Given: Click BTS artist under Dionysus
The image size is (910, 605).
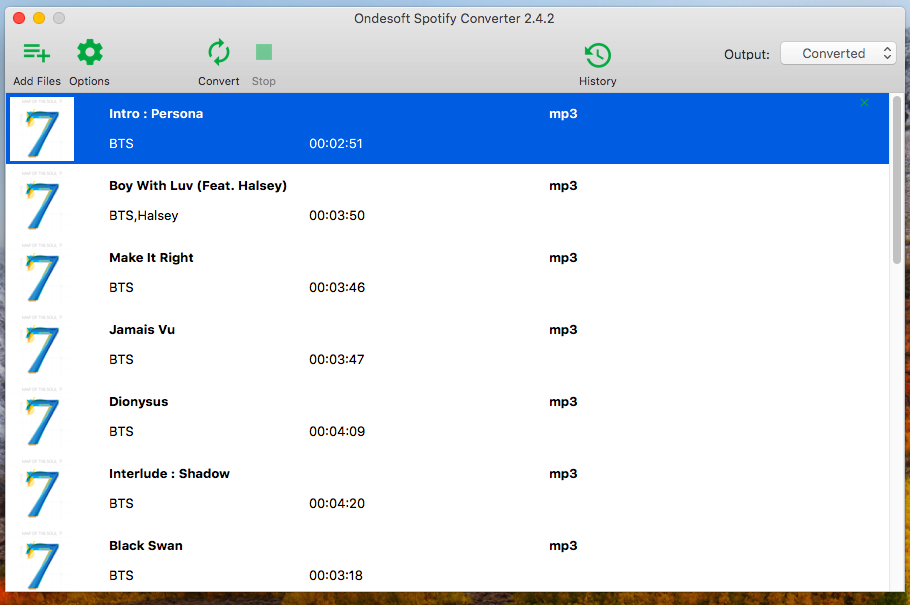Looking at the screenshot, I should [121, 431].
